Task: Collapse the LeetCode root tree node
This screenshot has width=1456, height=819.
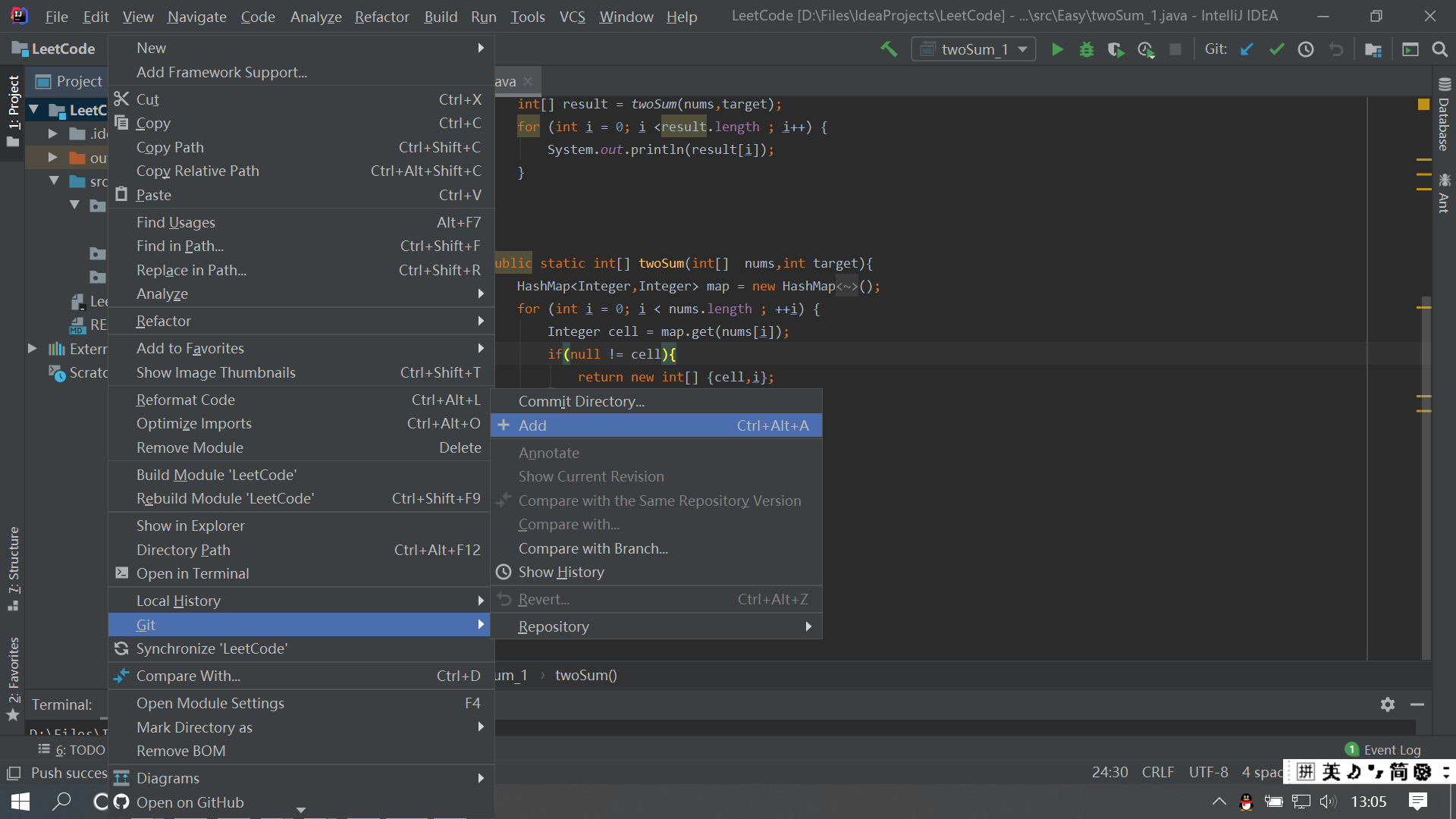Action: tap(34, 111)
